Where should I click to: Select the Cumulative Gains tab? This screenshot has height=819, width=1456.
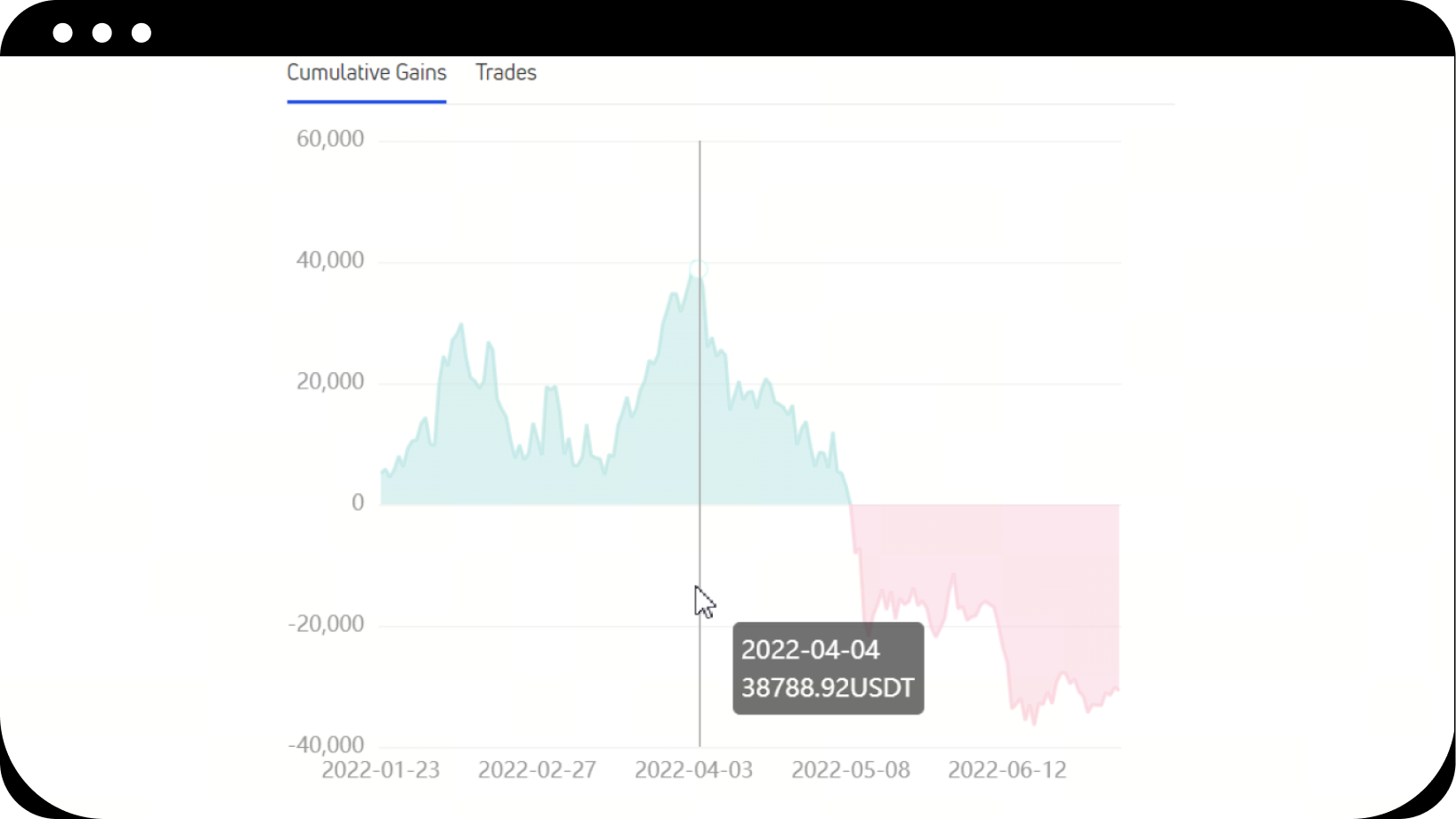pyautogui.click(x=366, y=72)
